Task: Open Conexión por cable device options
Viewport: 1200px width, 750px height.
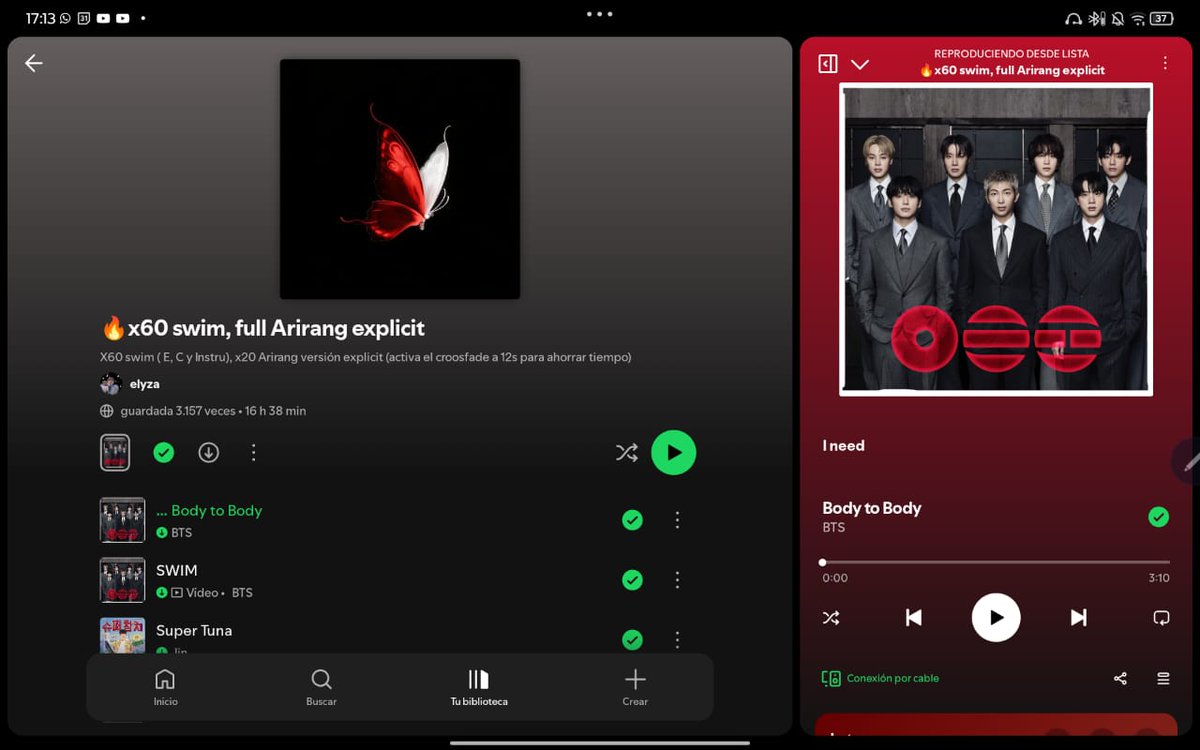Action: point(880,678)
